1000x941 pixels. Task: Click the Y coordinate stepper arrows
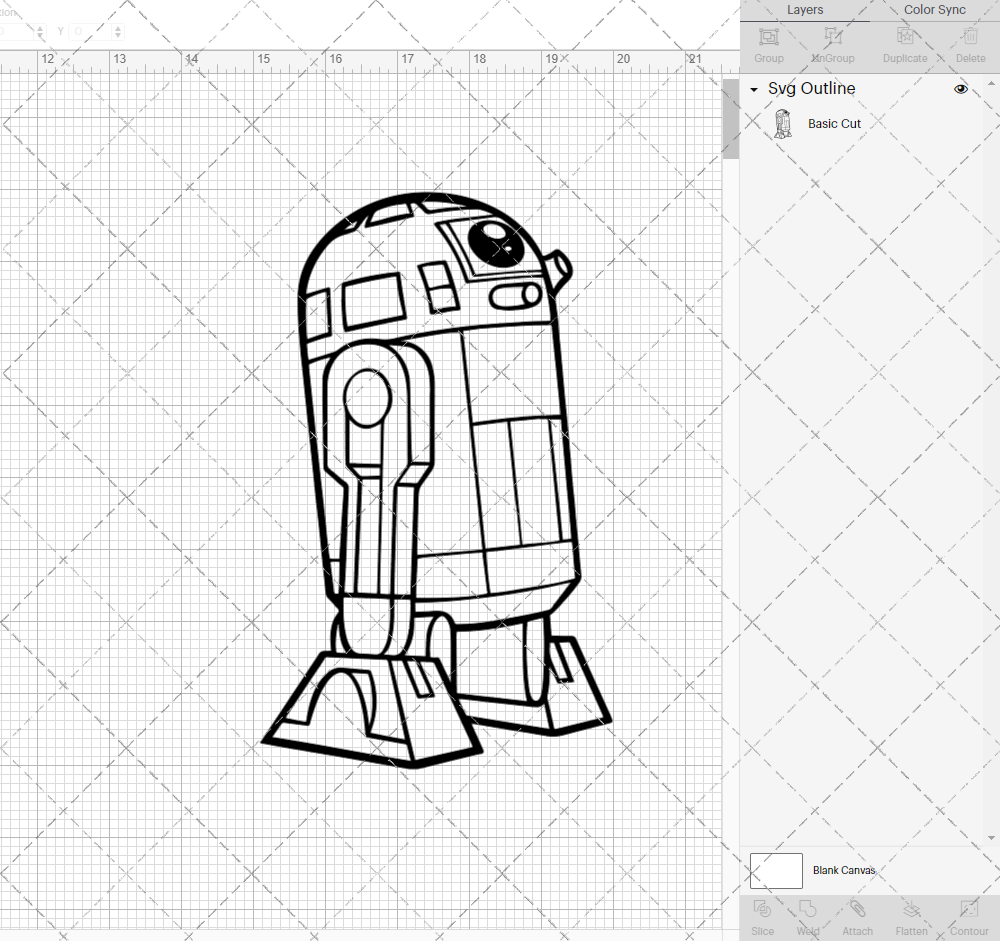[x=118, y=31]
